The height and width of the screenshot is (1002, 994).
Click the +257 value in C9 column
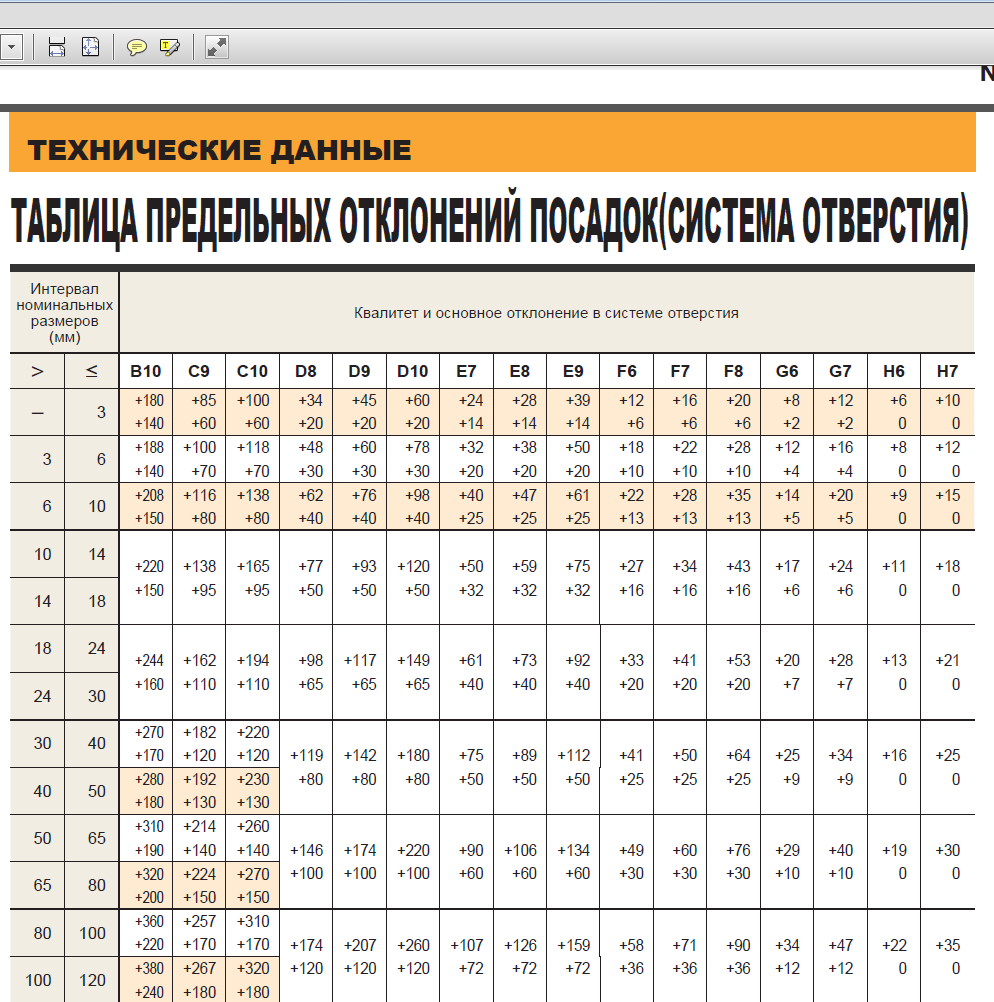pos(200,921)
